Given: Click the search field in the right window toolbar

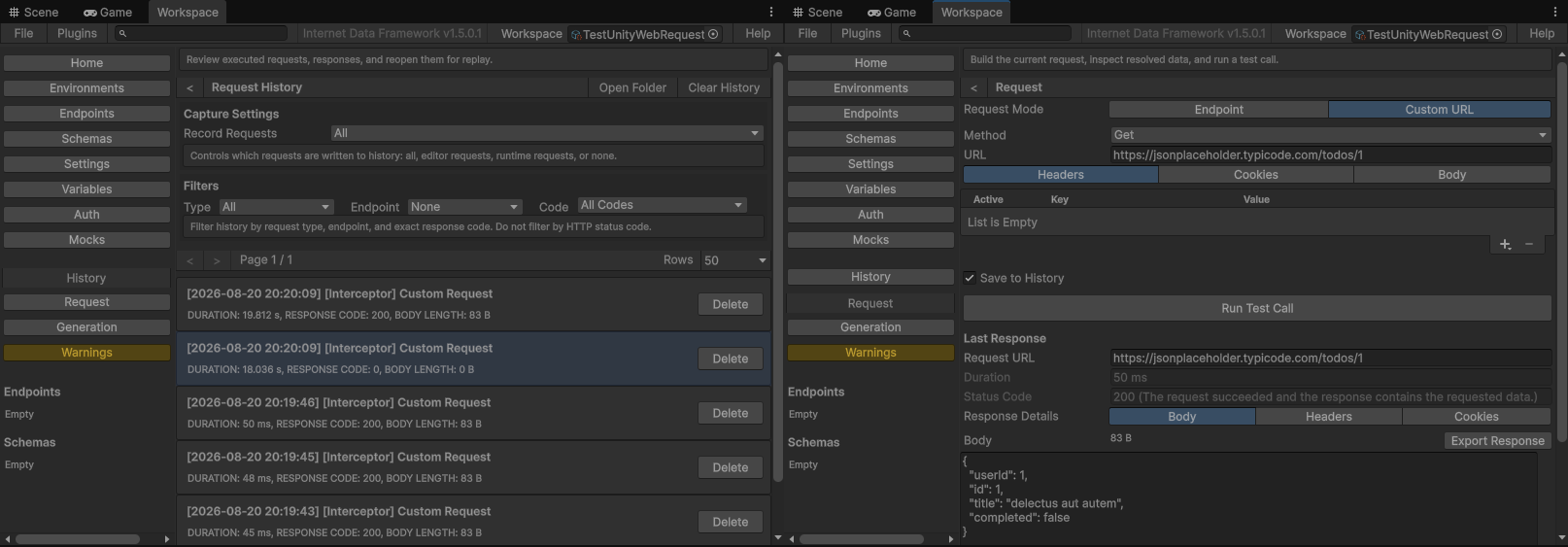Looking at the screenshot, I should 984,33.
